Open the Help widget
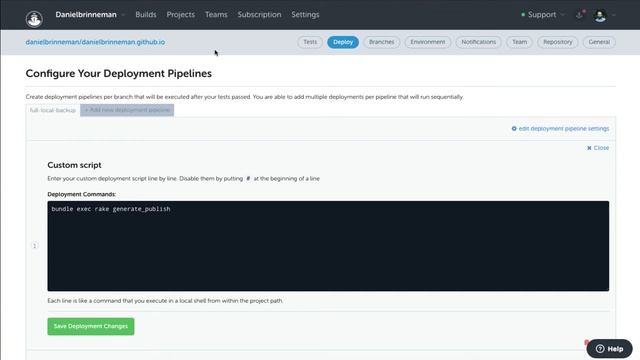The width and height of the screenshot is (640, 360). click(609, 349)
